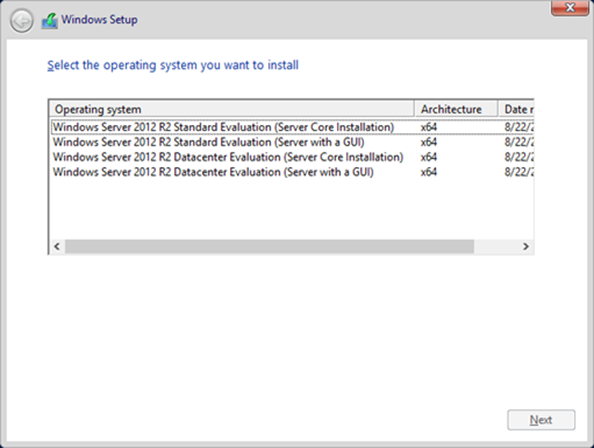Click scrollbar track right of the thumb
The width and height of the screenshot is (594, 448).
click(496, 247)
